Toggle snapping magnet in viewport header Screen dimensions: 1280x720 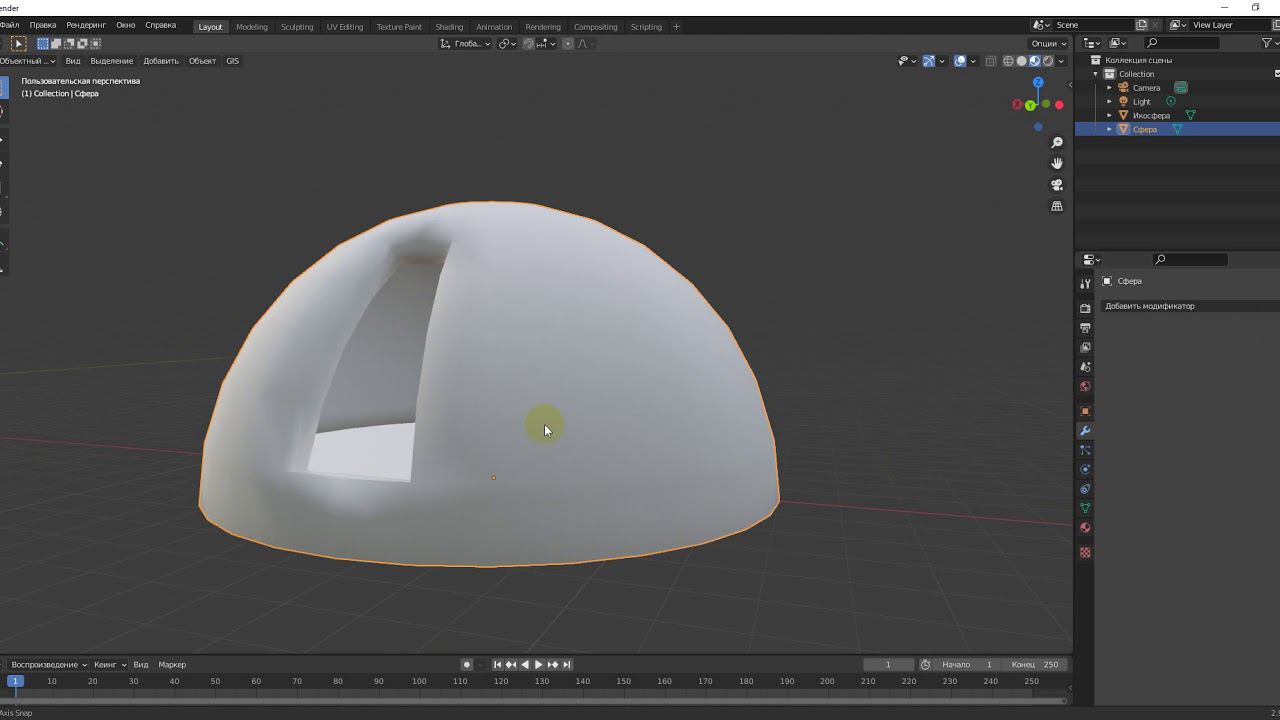[528, 44]
